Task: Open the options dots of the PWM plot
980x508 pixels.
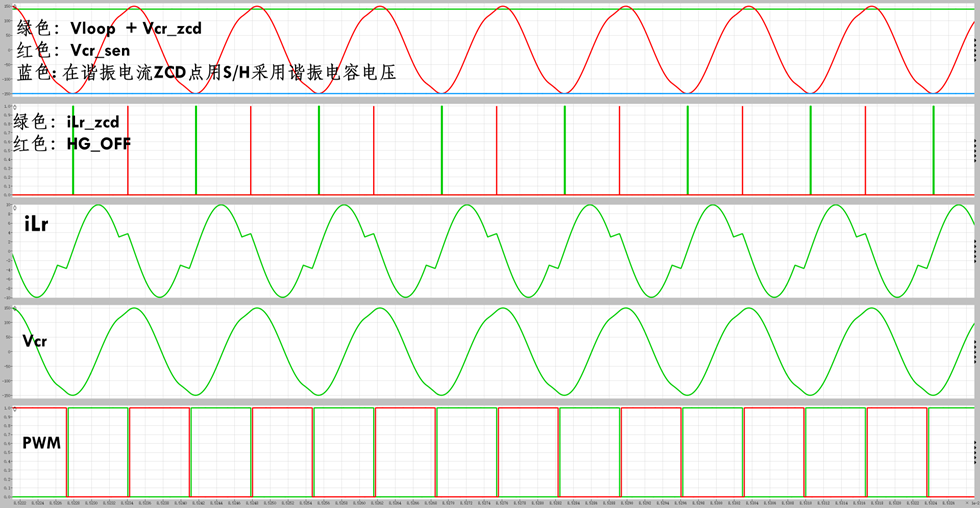Action: tap(976, 452)
